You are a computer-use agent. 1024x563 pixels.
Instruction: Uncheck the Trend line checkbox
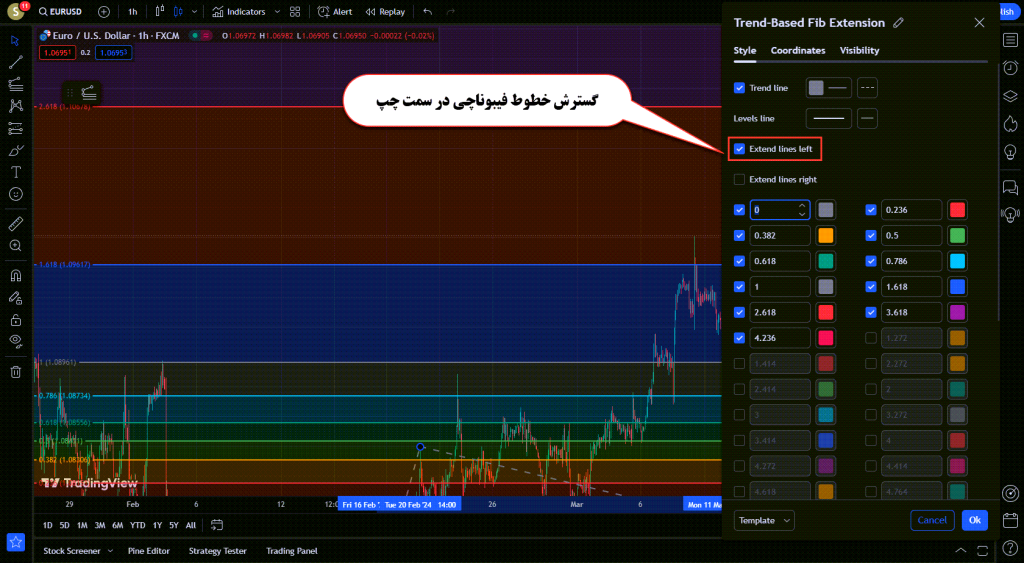[x=739, y=88]
